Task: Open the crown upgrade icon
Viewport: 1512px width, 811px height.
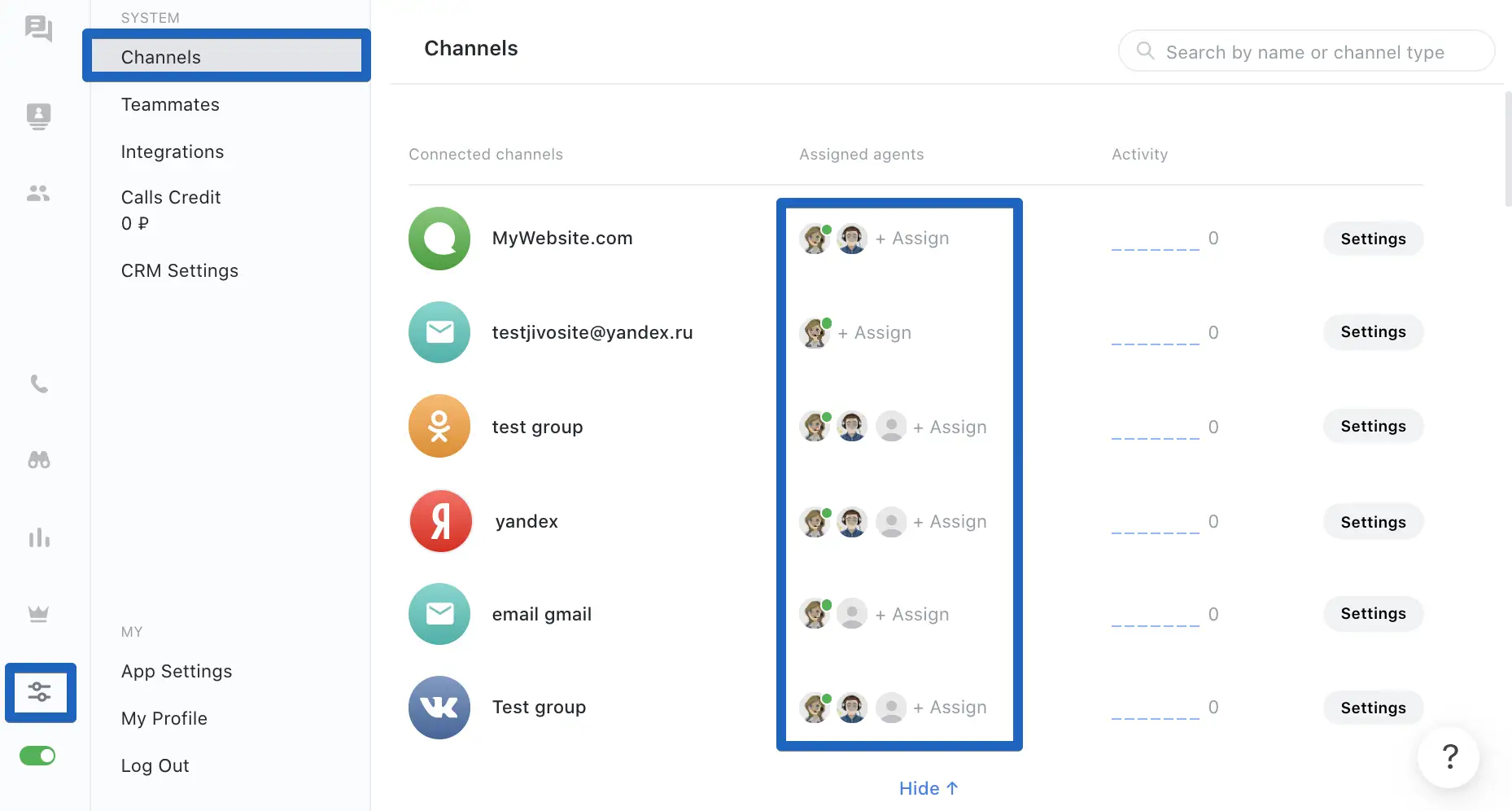Action: (38, 613)
